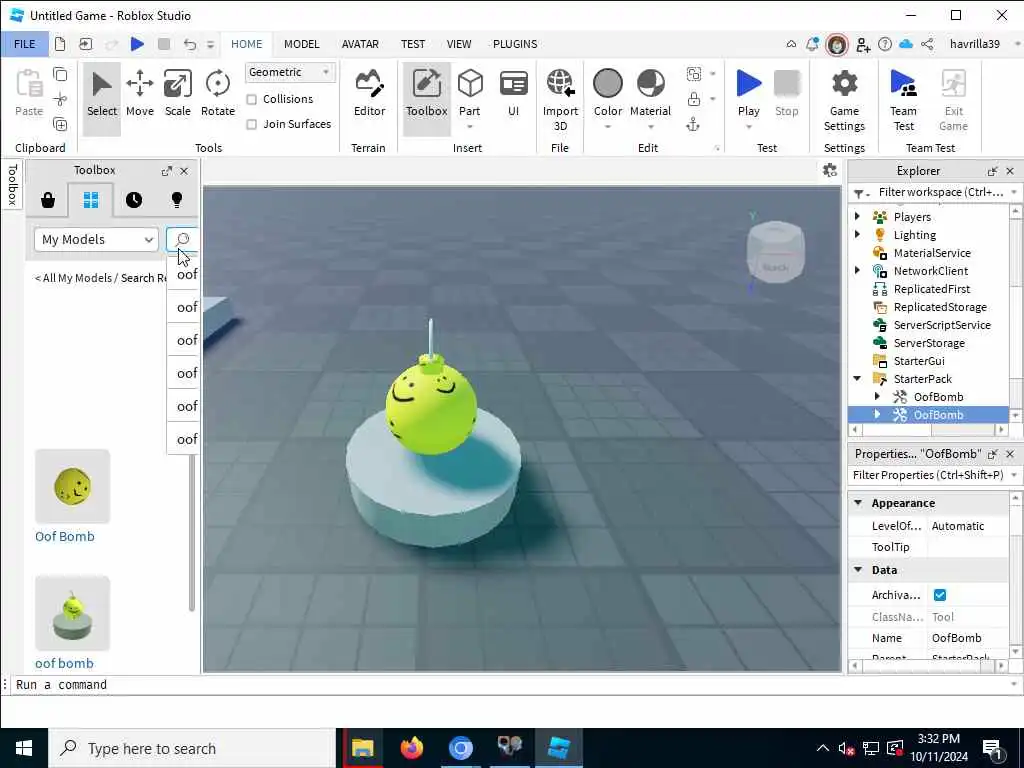Click Filter Properties input field
This screenshot has width=1024, height=768.
tap(929, 475)
